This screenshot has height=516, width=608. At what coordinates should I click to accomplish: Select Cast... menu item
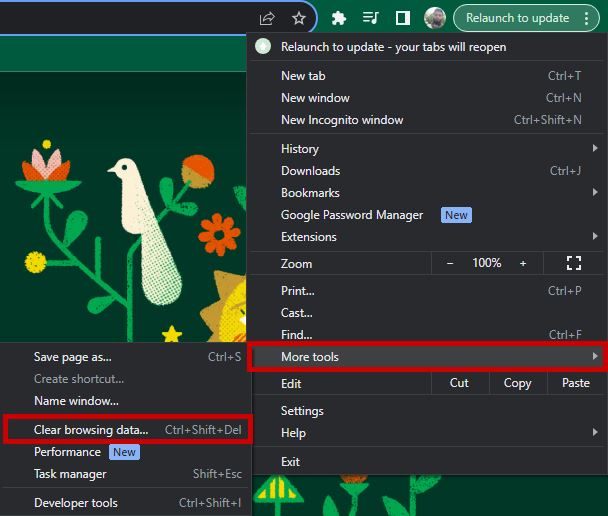(427, 312)
